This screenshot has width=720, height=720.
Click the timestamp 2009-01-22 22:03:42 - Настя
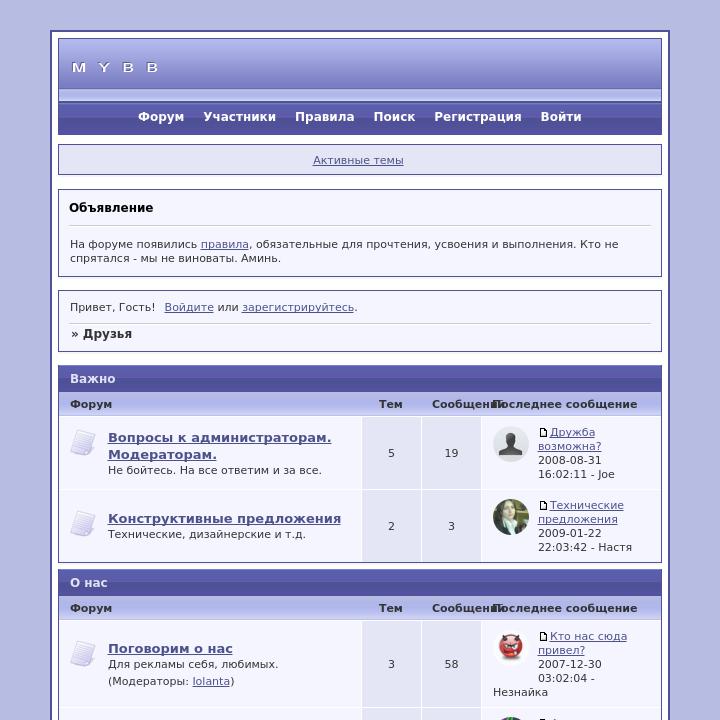click(585, 540)
